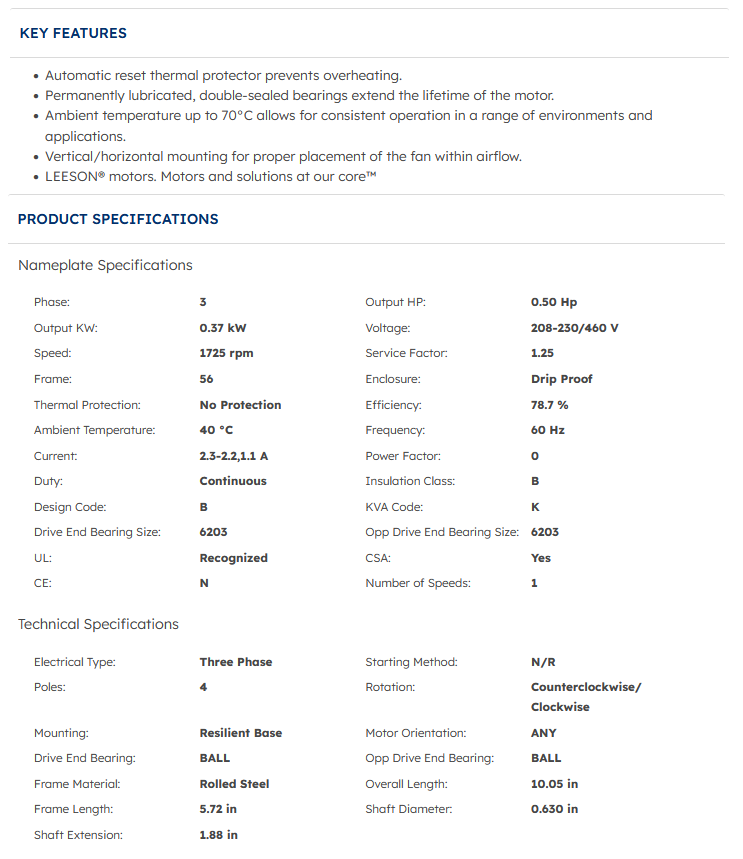
Task: Click the Shaft Extension label
Action: click(x=78, y=835)
